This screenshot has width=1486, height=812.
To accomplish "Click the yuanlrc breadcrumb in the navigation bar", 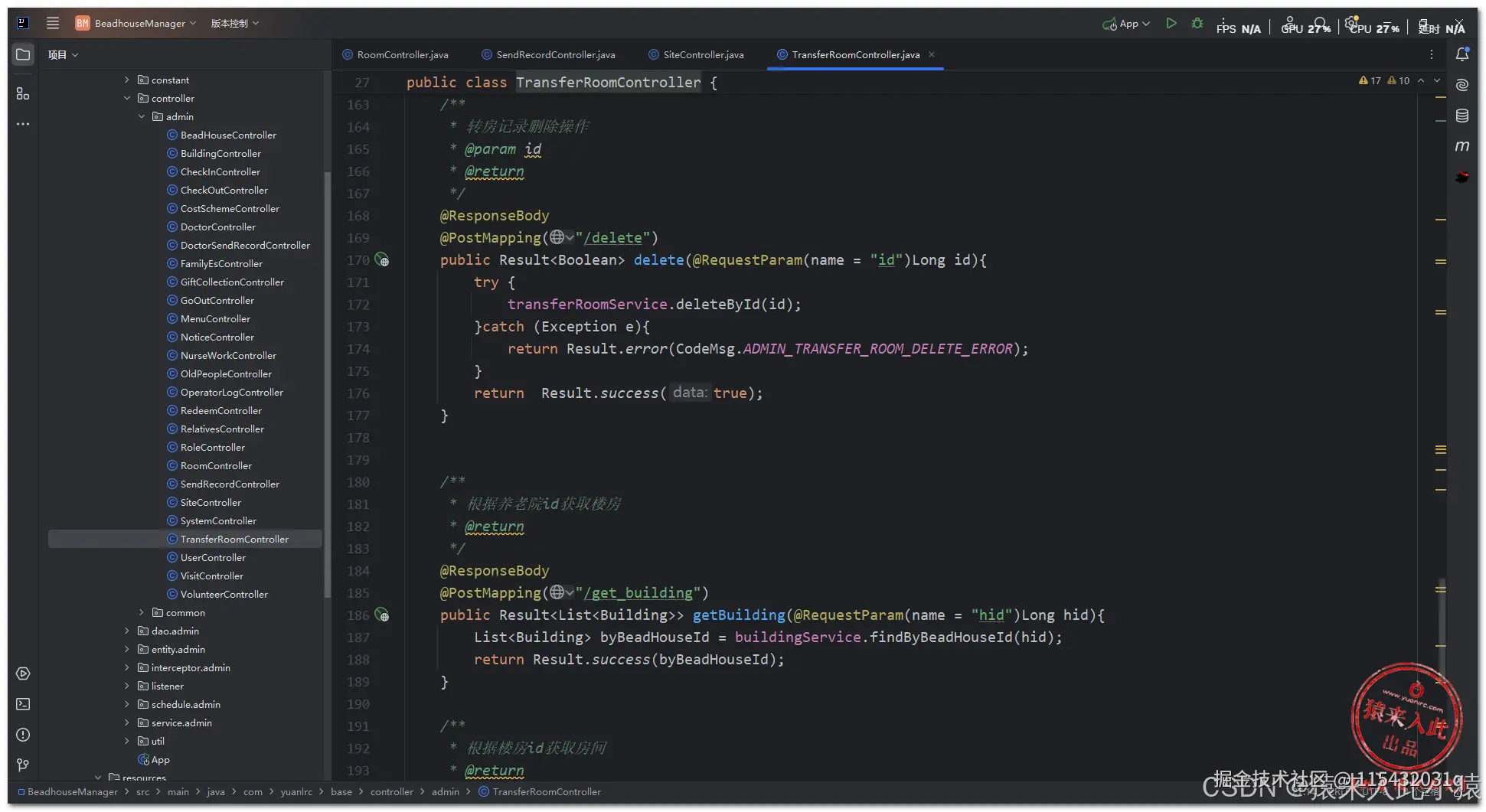I will (x=296, y=791).
